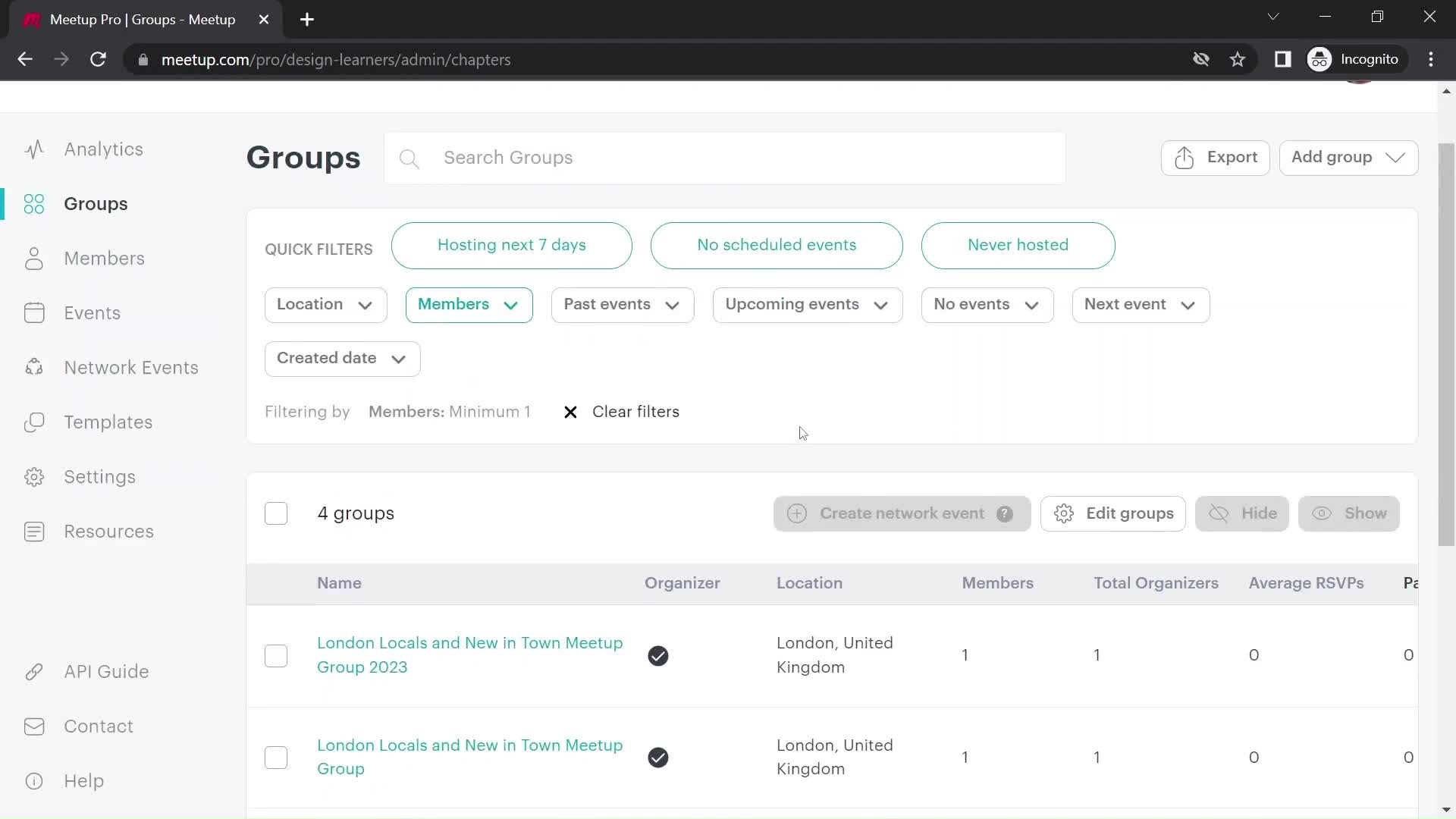
Task: Click the Contact envelope icon
Action: pos(34,726)
